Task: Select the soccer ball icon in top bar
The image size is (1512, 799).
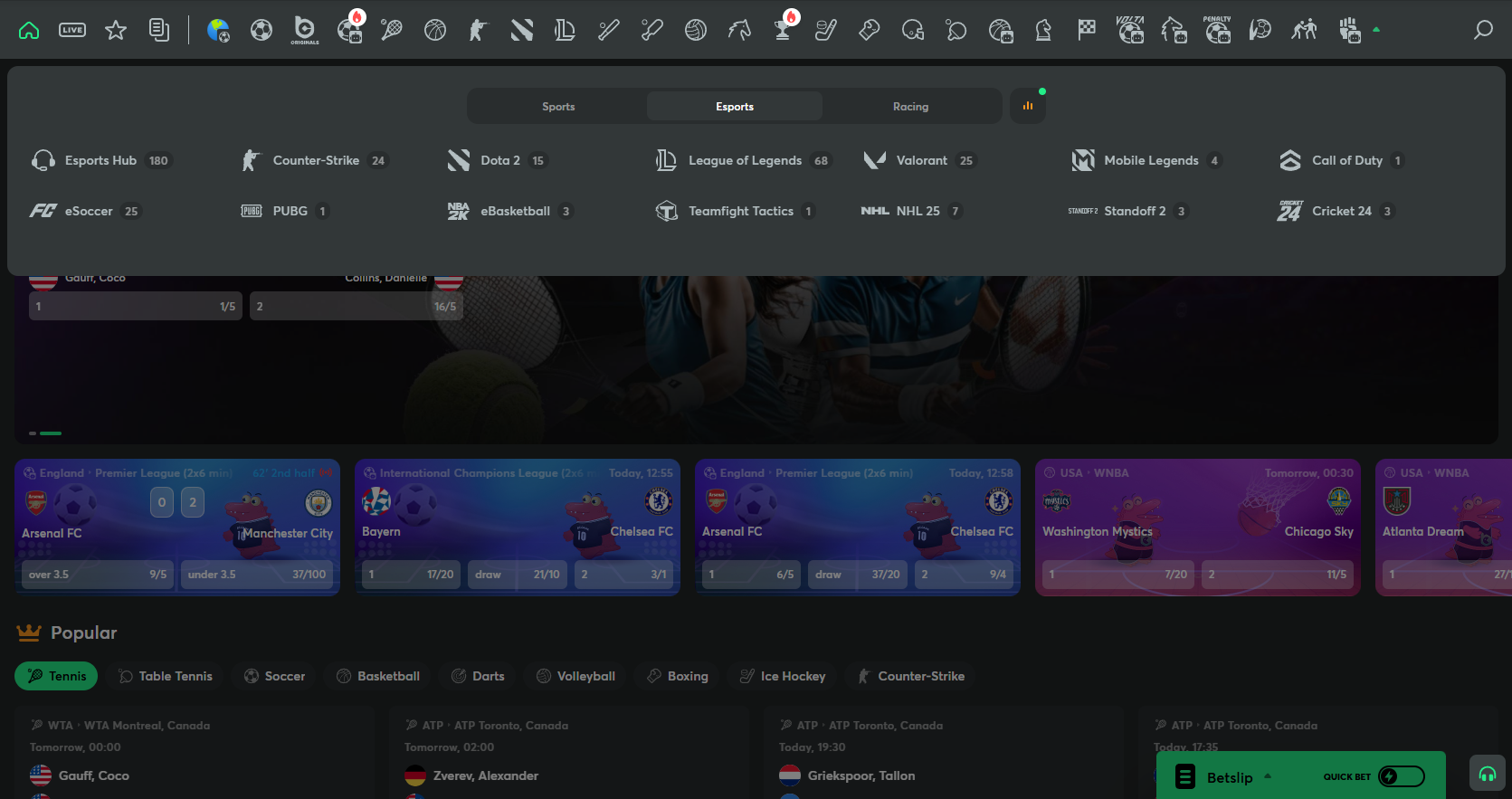Action: point(262,31)
